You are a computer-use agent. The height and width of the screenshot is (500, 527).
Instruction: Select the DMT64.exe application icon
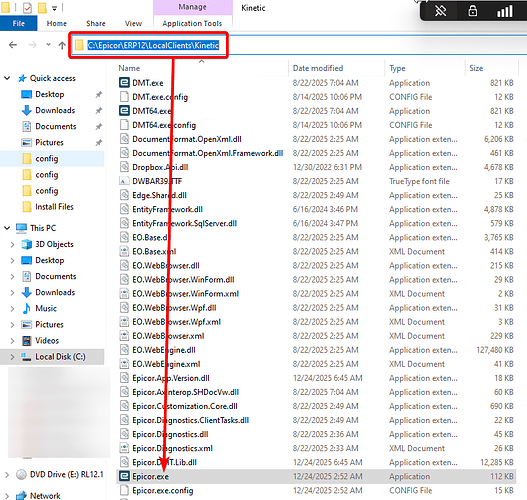(124, 111)
